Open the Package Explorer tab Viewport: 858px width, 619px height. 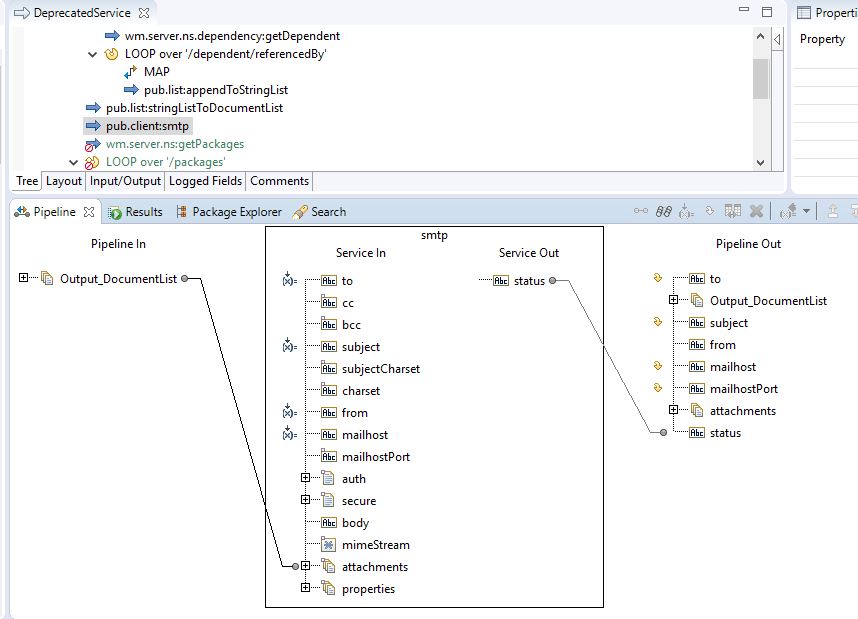click(228, 212)
